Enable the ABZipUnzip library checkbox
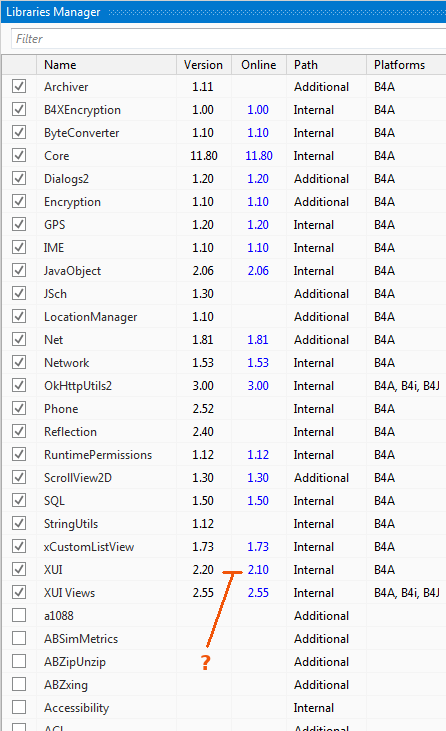This screenshot has width=446, height=731. (x=19, y=661)
